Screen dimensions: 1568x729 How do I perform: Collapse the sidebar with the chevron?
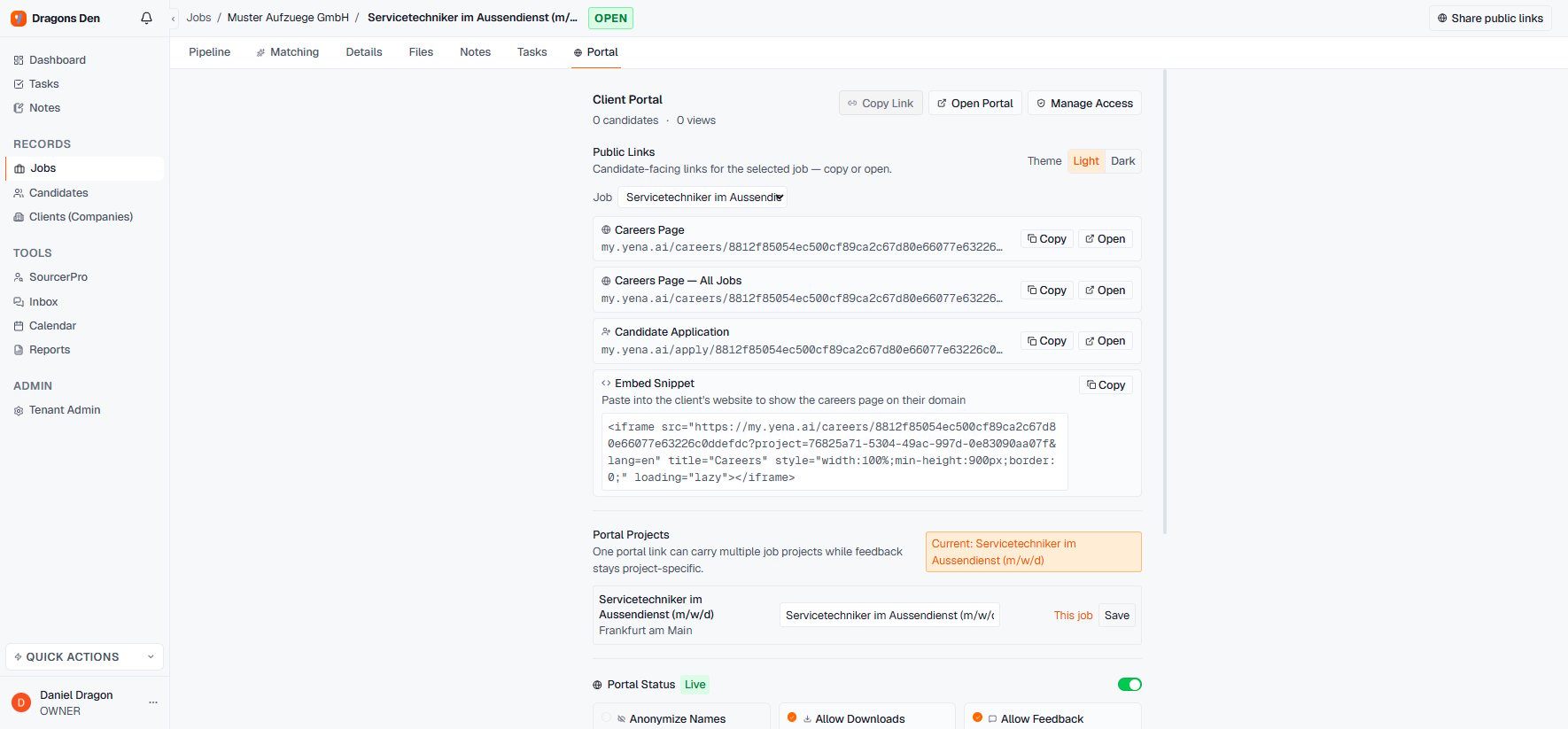pyautogui.click(x=174, y=19)
